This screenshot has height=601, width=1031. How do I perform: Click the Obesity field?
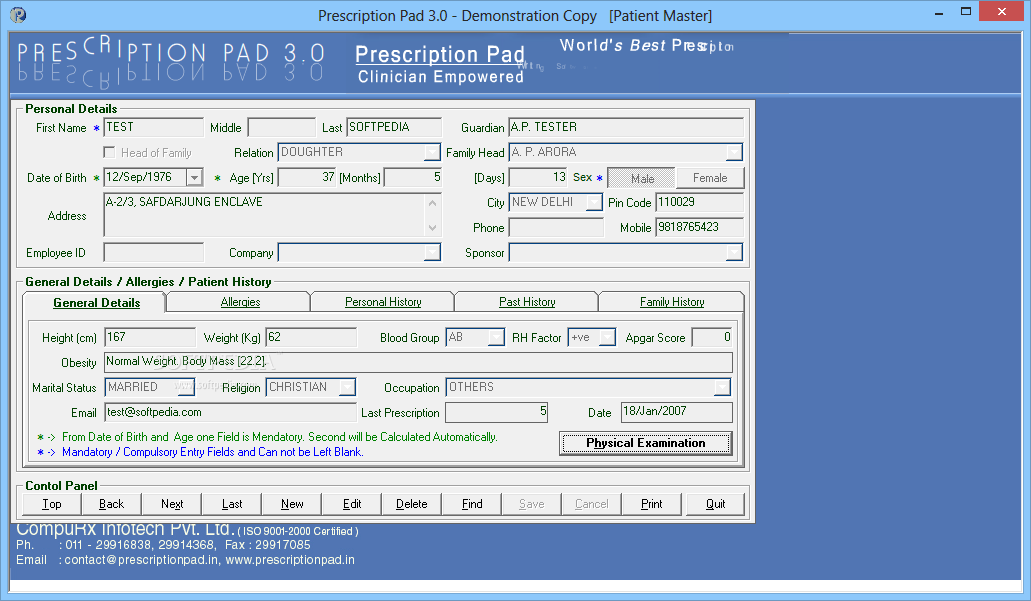[x=418, y=362]
